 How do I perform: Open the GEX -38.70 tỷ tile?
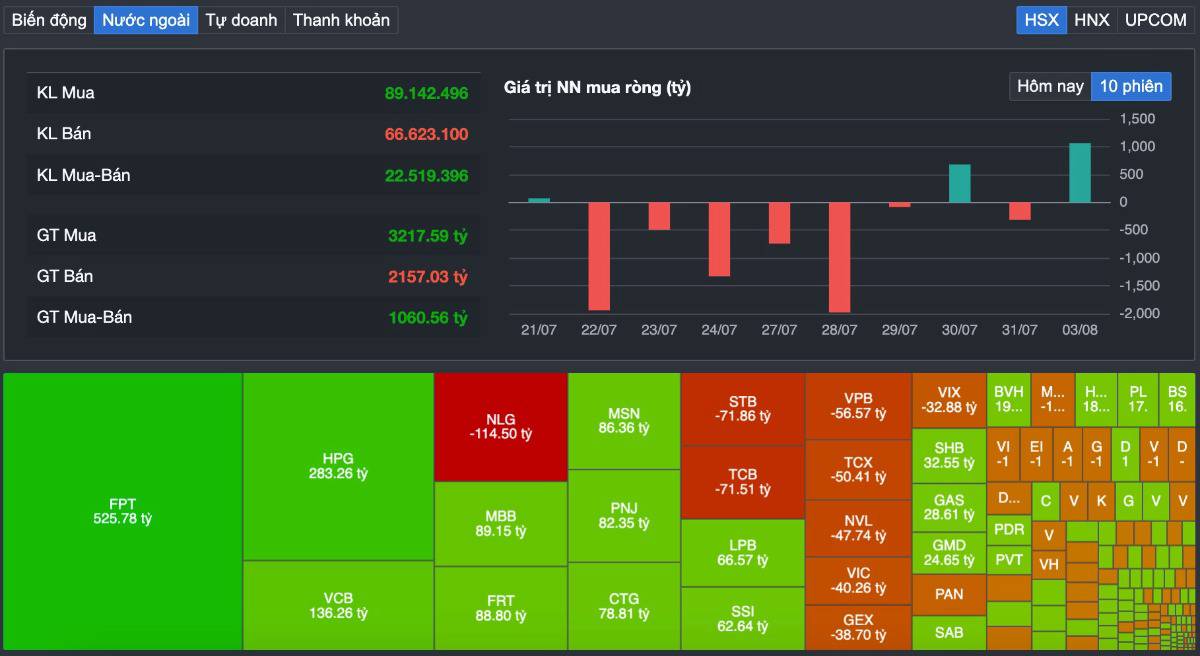(858, 627)
